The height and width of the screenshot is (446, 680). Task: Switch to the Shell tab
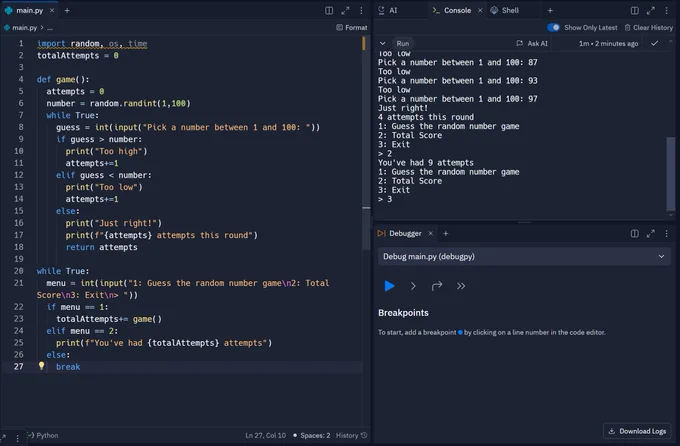(505, 10)
